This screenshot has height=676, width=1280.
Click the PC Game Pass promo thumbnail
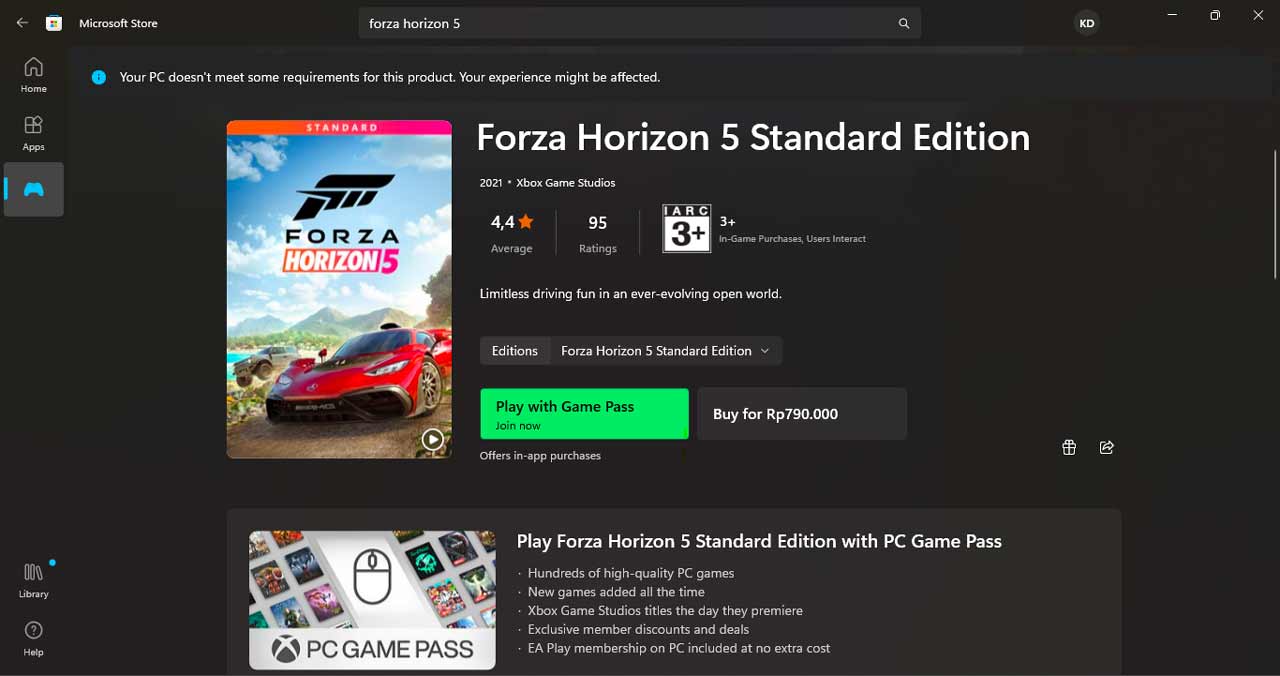(x=372, y=599)
